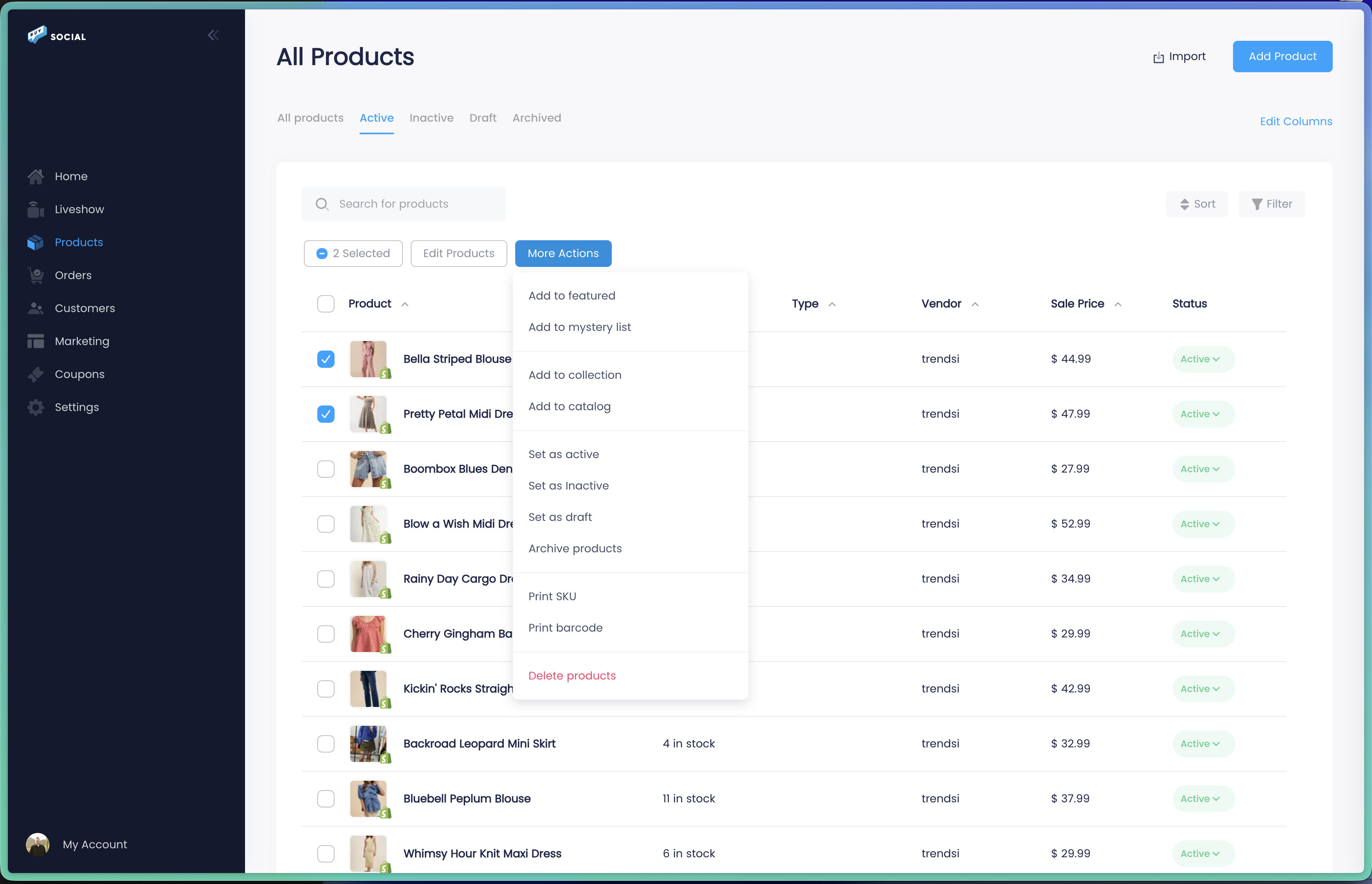Select the Coupons icon in sidebar
Image resolution: width=1372 pixels, height=884 pixels.
pyautogui.click(x=35, y=374)
